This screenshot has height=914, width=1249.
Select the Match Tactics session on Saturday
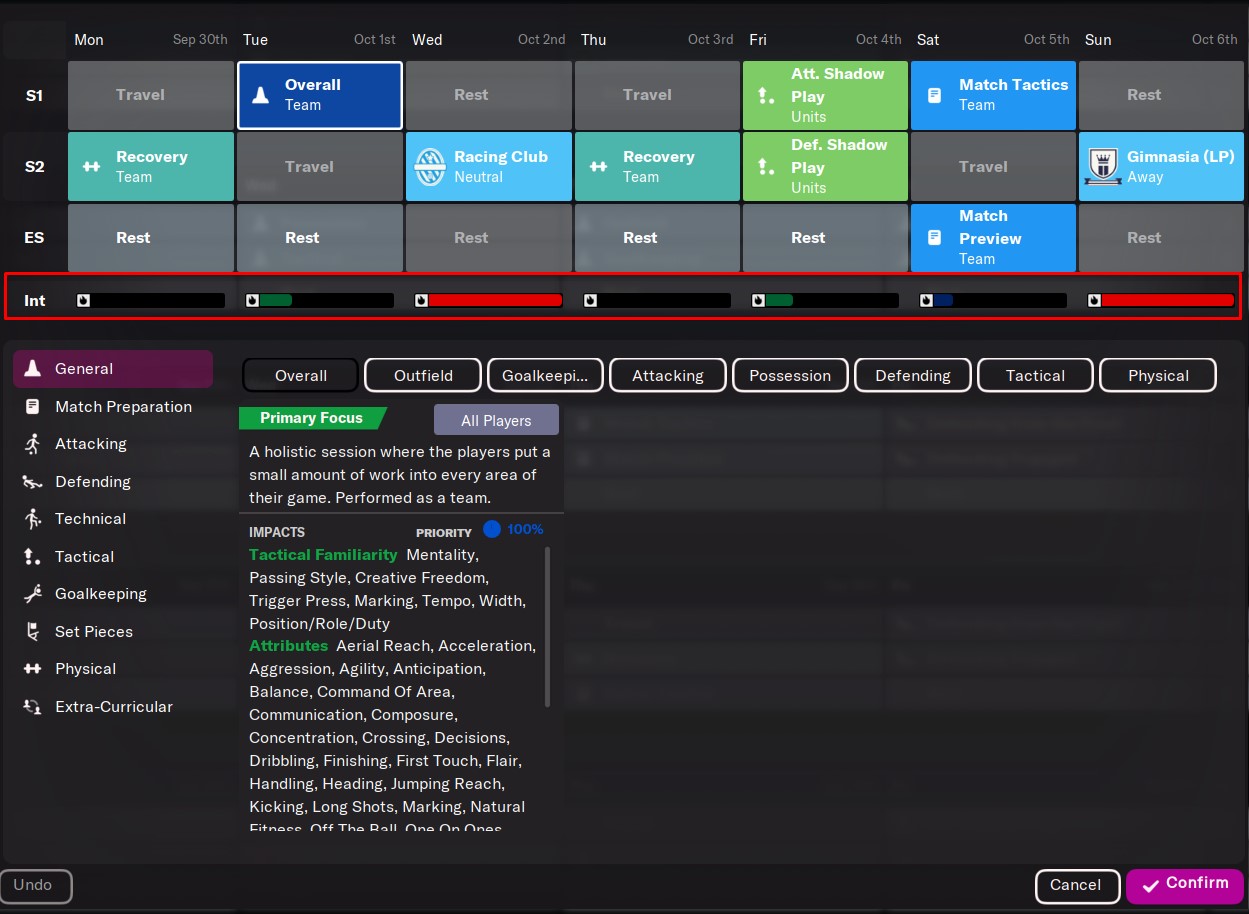coord(994,95)
